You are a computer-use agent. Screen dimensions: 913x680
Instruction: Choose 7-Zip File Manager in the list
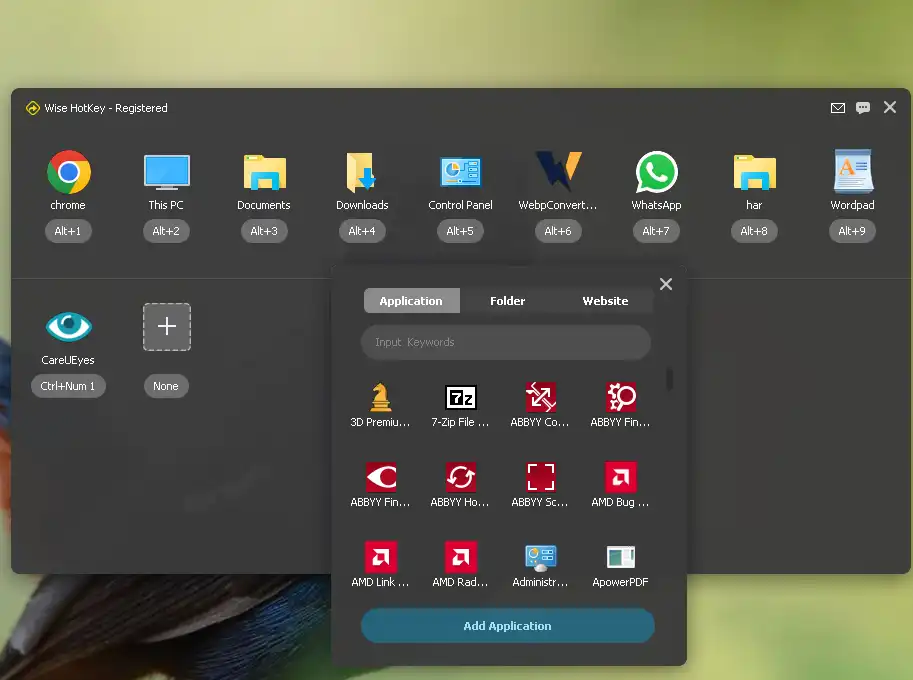coord(459,398)
